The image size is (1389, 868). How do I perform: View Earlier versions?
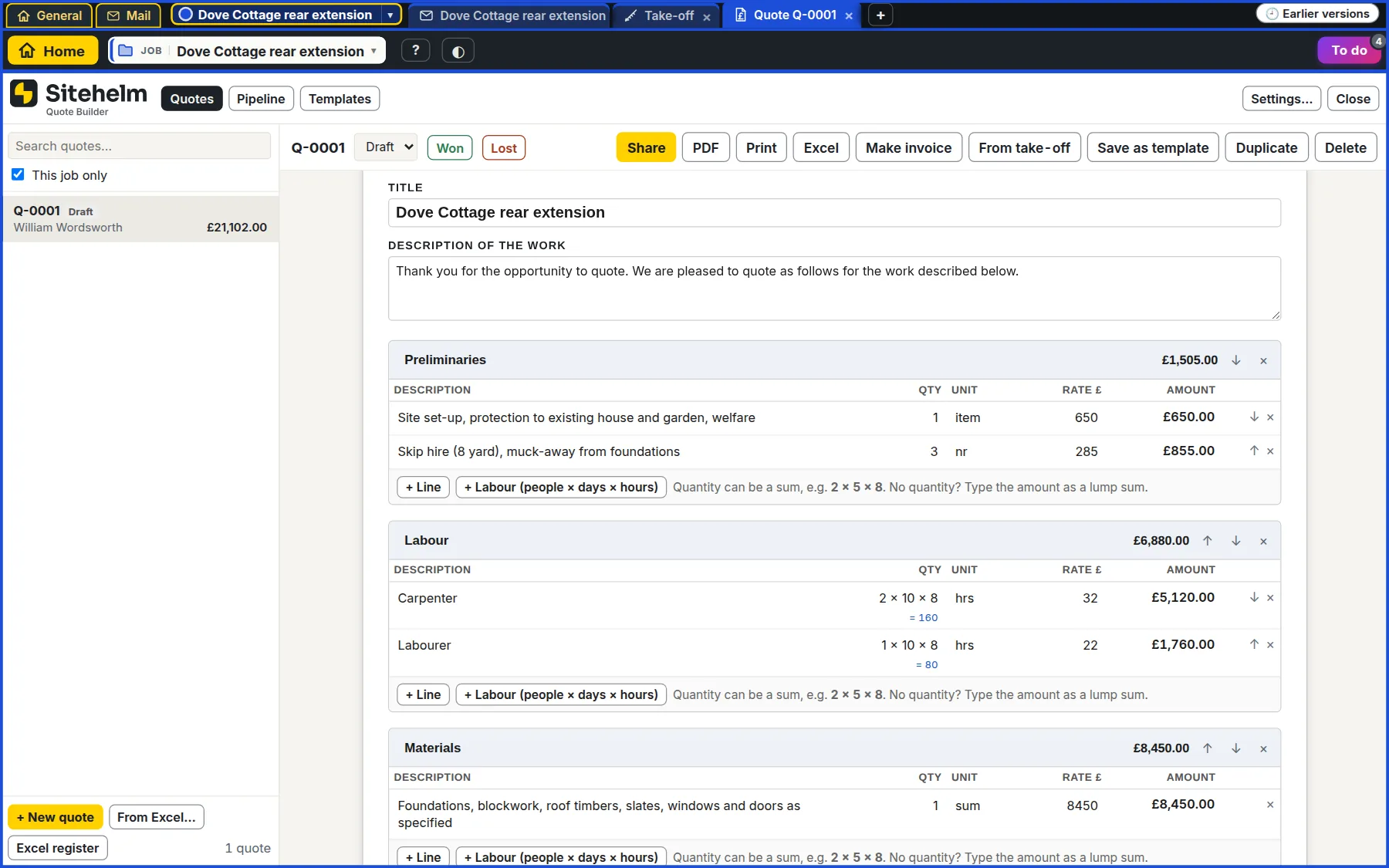[1317, 14]
